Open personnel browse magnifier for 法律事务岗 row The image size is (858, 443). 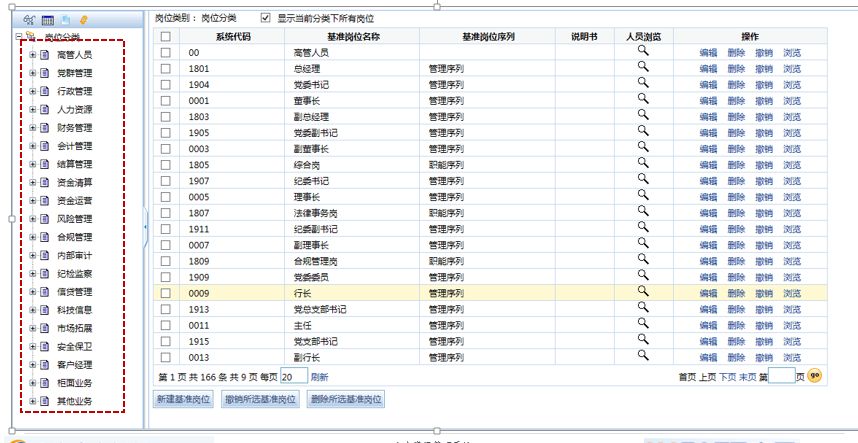click(643, 211)
